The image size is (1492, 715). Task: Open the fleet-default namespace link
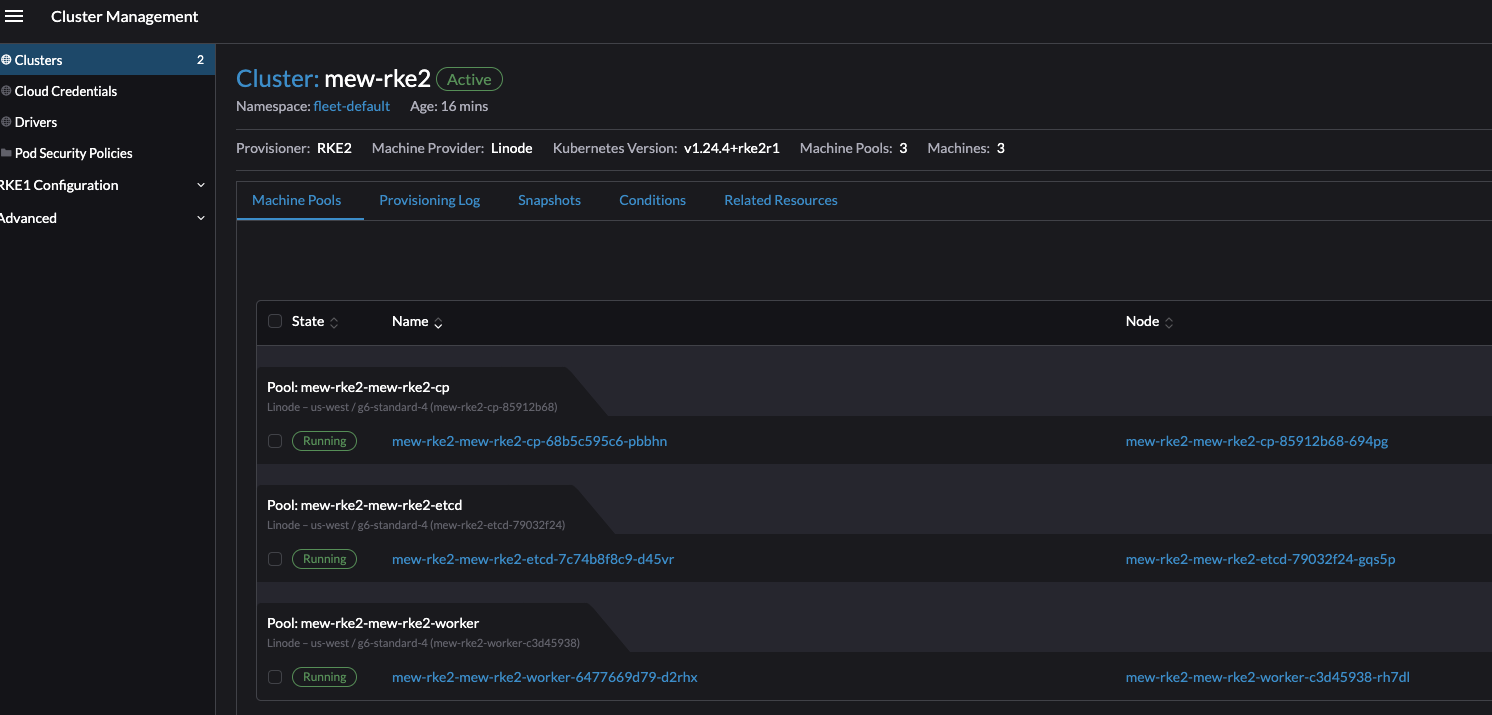352,105
